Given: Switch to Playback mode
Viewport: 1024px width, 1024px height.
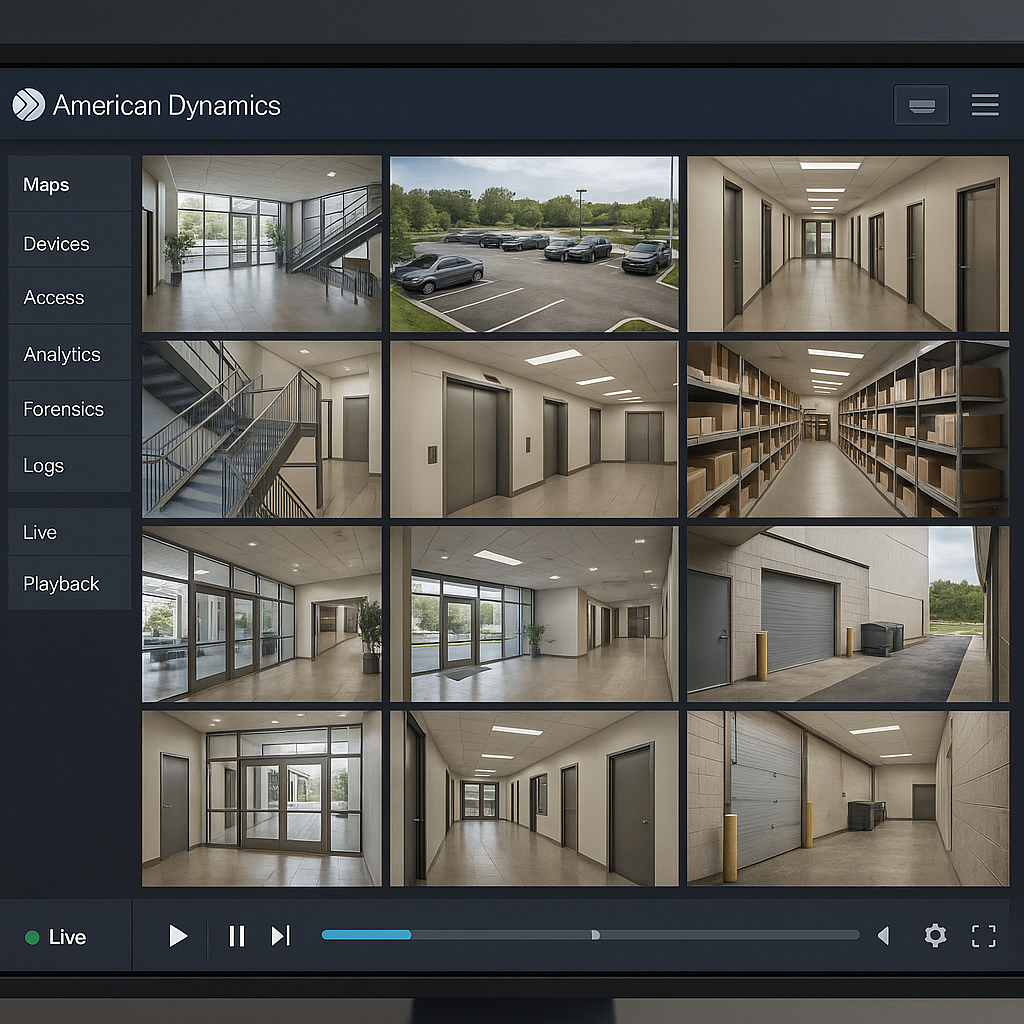Looking at the screenshot, I should click(61, 584).
